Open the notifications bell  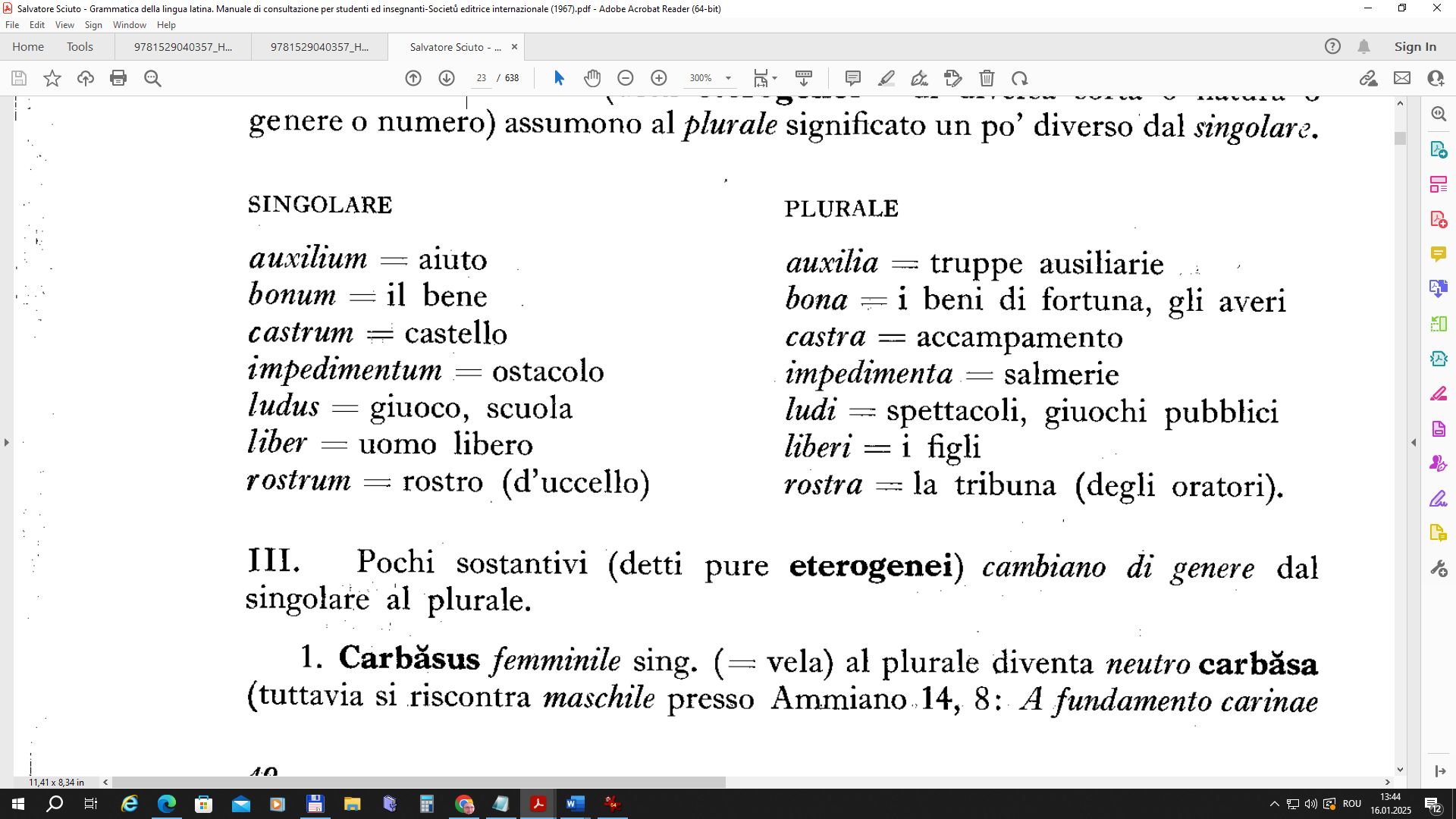point(1363,46)
